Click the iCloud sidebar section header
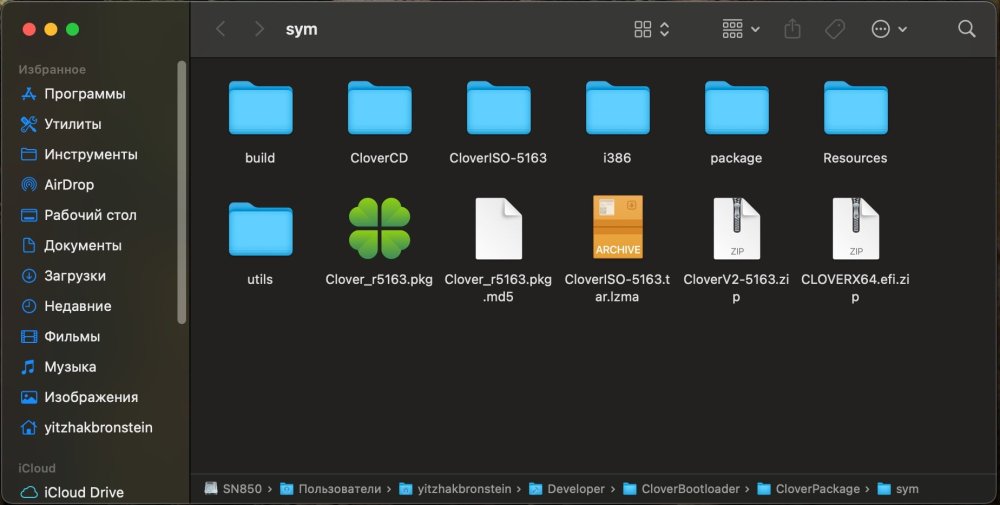1000x505 pixels. [37, 468]
